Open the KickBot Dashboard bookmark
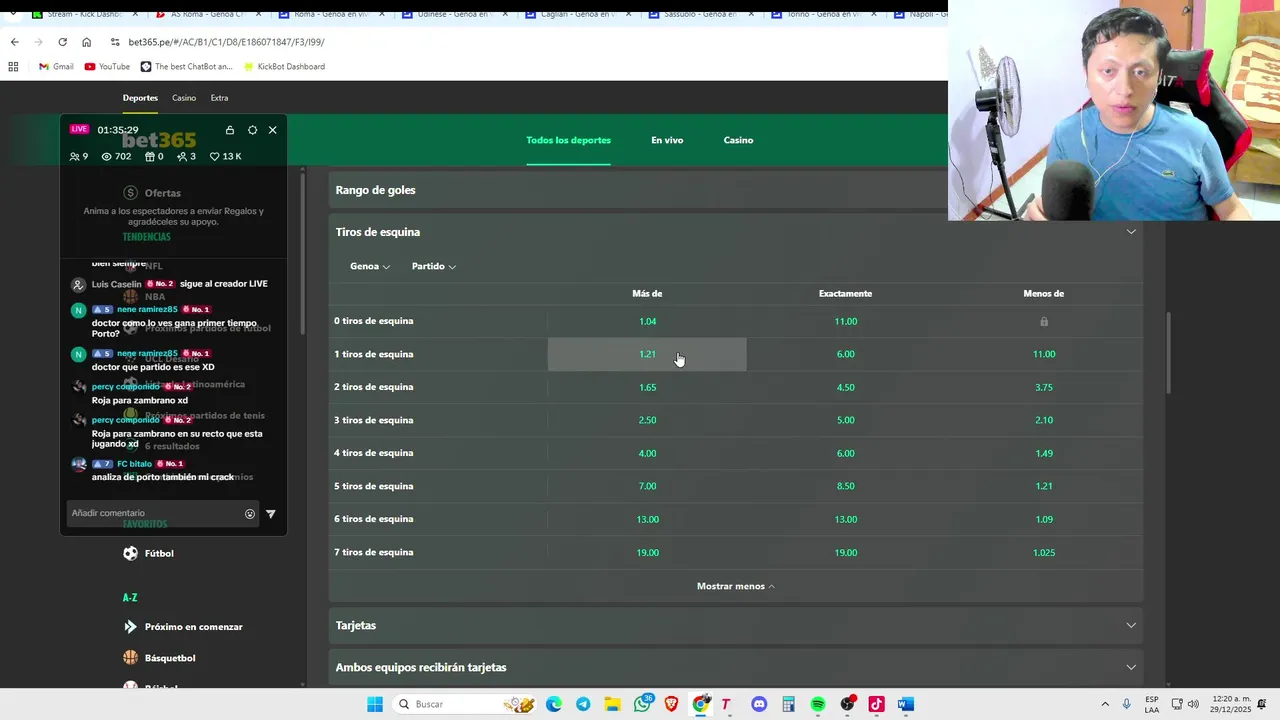 coord(284,67)
